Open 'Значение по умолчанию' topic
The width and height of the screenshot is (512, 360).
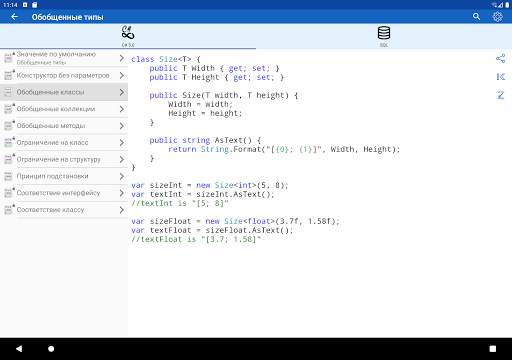(x=64, y=58)
